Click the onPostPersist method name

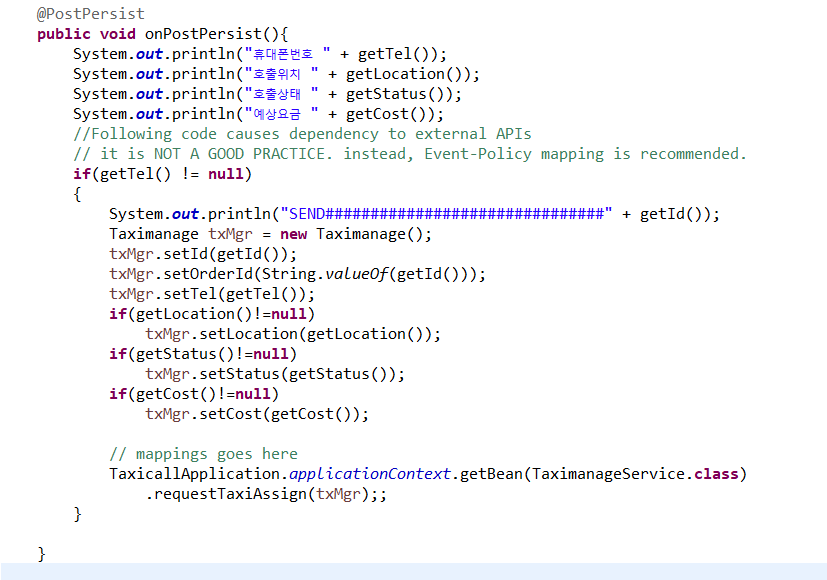[204, 34]
